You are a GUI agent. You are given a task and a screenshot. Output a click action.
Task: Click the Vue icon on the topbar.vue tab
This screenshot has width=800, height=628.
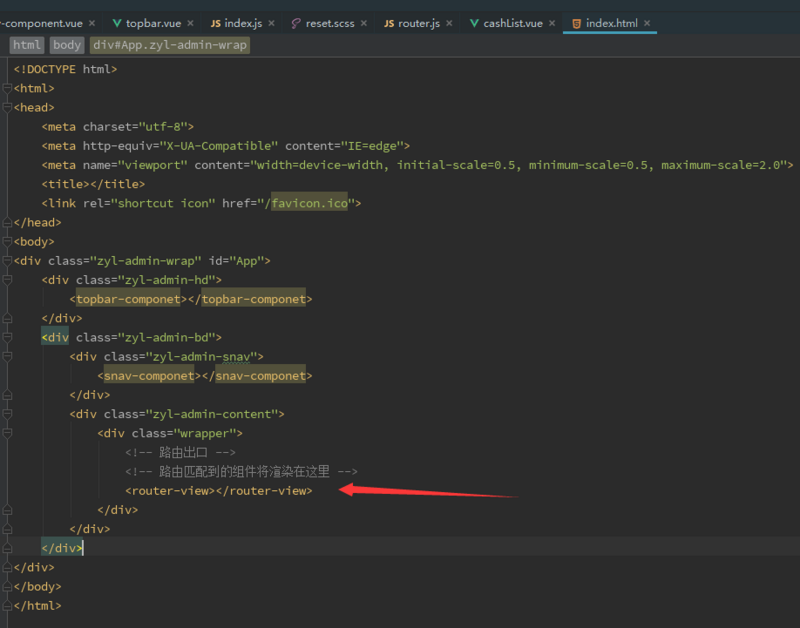coord(117,22)
